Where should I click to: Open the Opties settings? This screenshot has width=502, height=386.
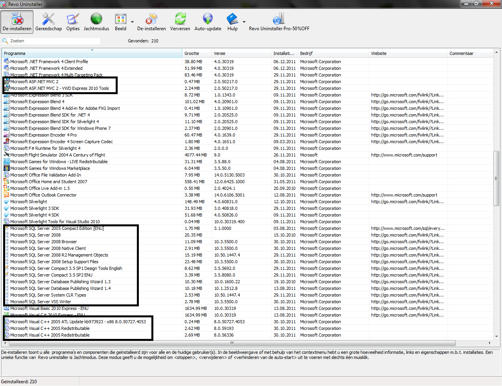pyautogui.click(x=73, y=22)
